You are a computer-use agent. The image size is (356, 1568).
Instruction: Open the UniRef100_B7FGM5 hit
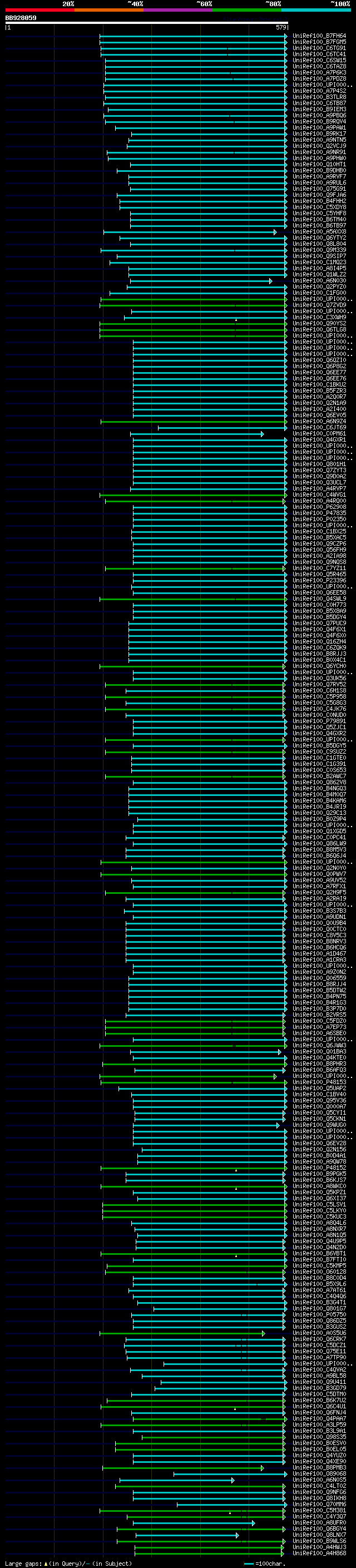tap(319, 42)
